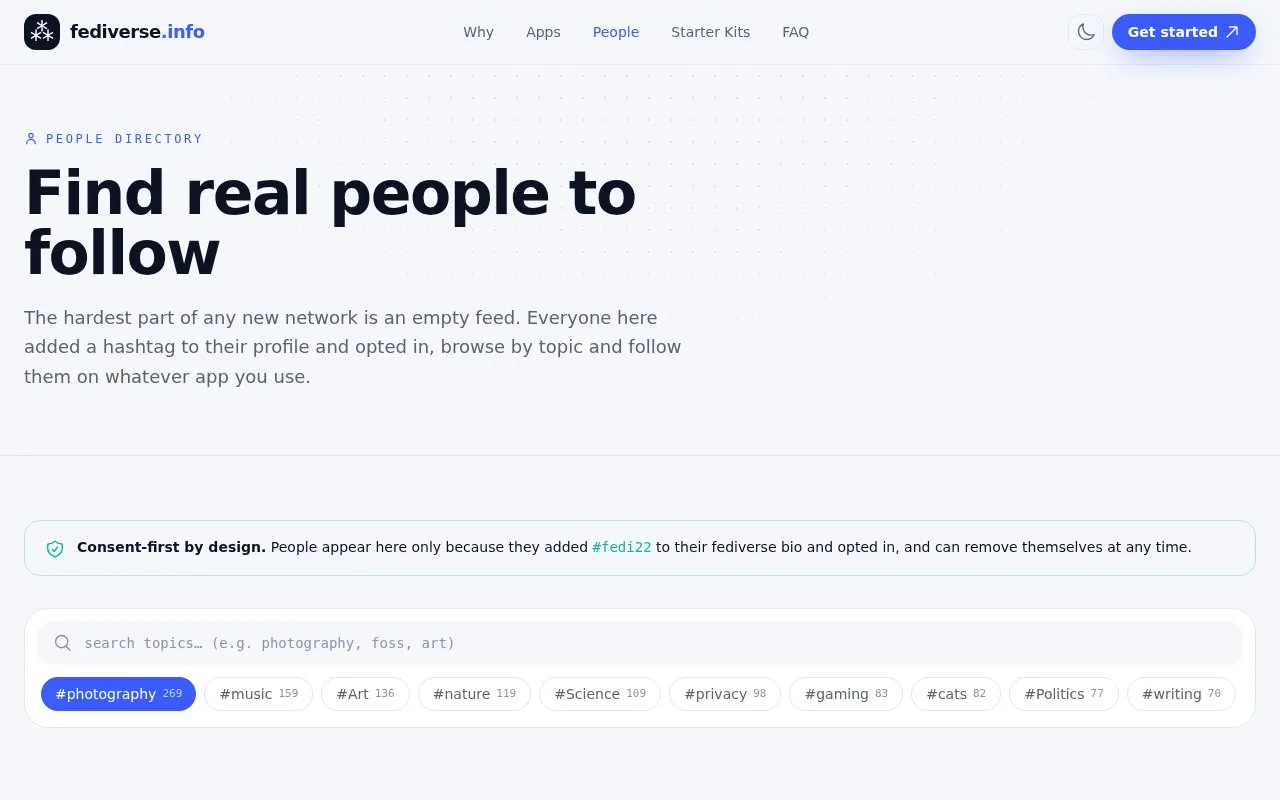Select the #Art topic chip
The width and height of the screenshot is (1280, 800).
(365, 694)
